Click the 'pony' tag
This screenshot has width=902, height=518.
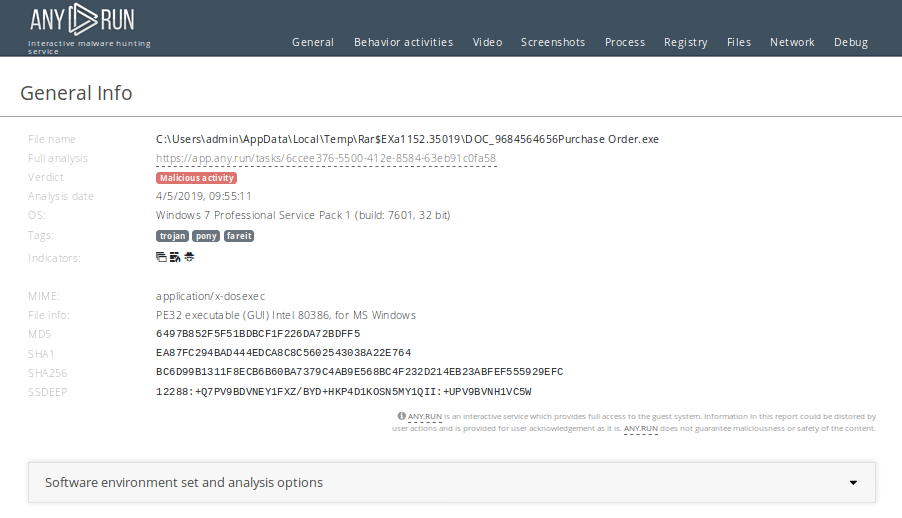click(205, 236)
